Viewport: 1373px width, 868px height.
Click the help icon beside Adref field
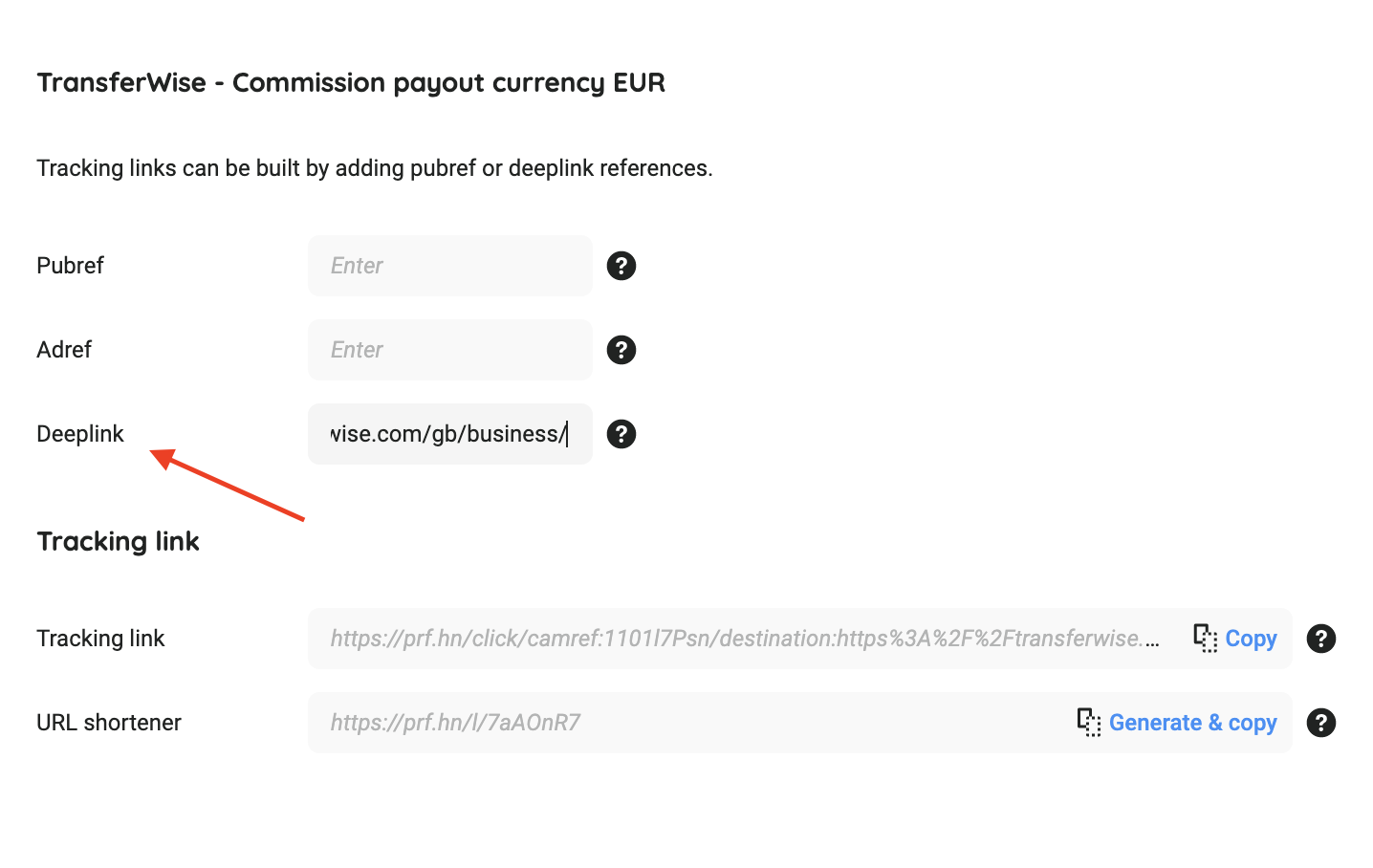(x=621, y=350)
